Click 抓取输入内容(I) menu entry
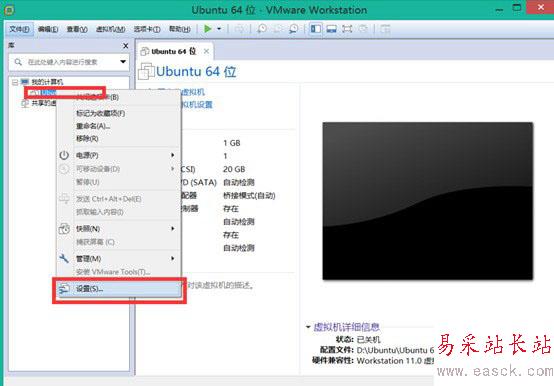Viewport: 554px width, 386px height. 119,212
